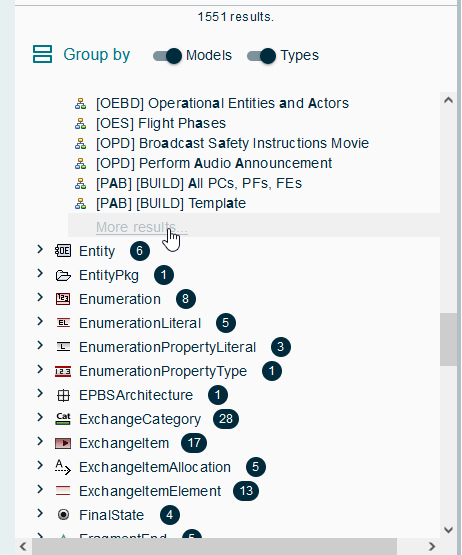Open [OEBD] Operational Entities and Actors
The image size is (462, 555).
(x=222, y=103)
